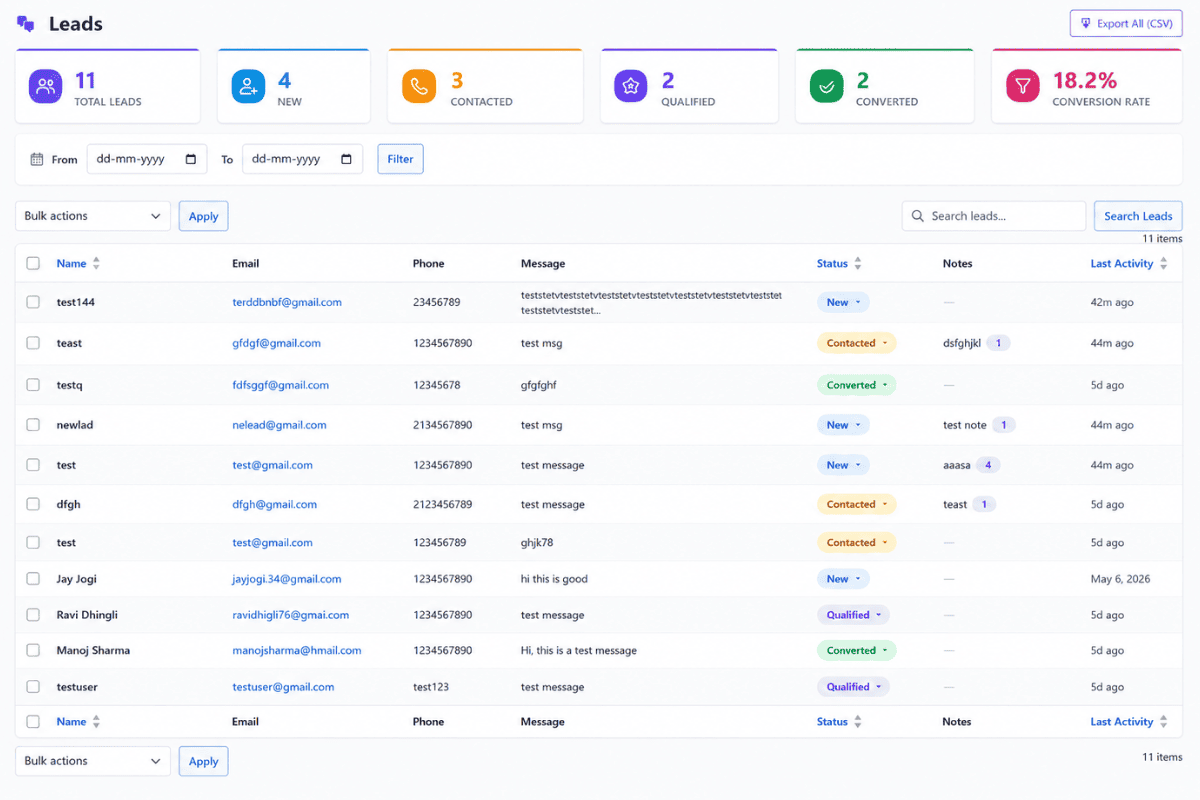Check the box for test144 row

click(33, 302)
